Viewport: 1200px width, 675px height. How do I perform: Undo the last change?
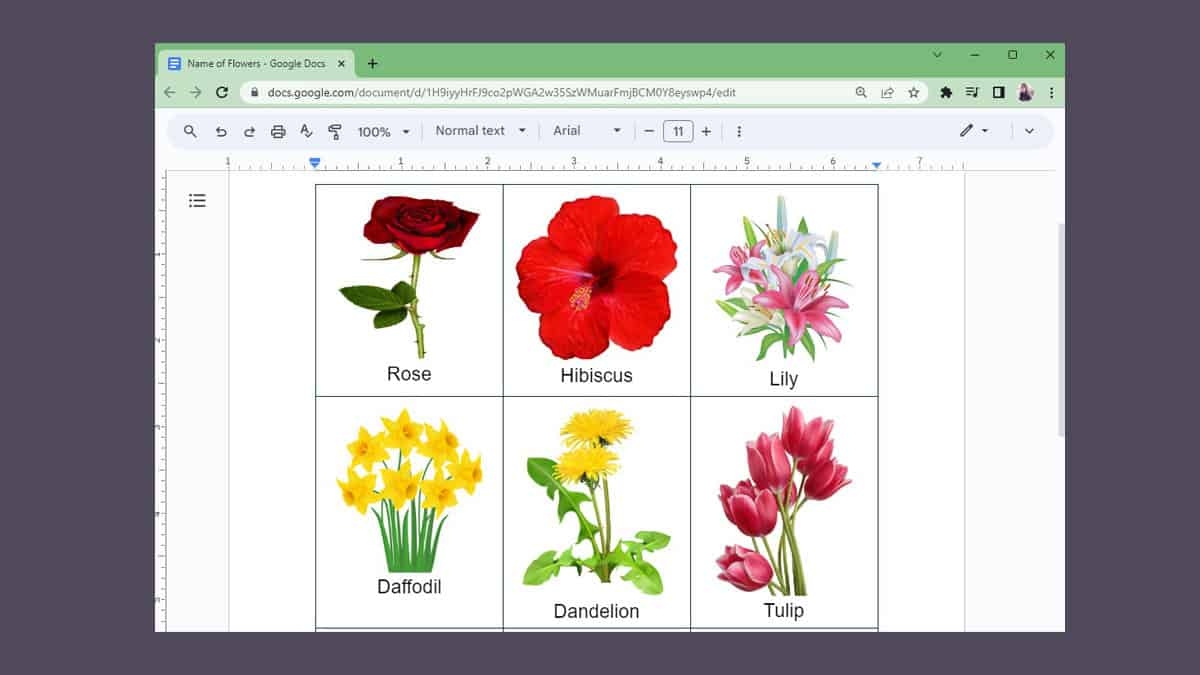[x=221, y=131]
